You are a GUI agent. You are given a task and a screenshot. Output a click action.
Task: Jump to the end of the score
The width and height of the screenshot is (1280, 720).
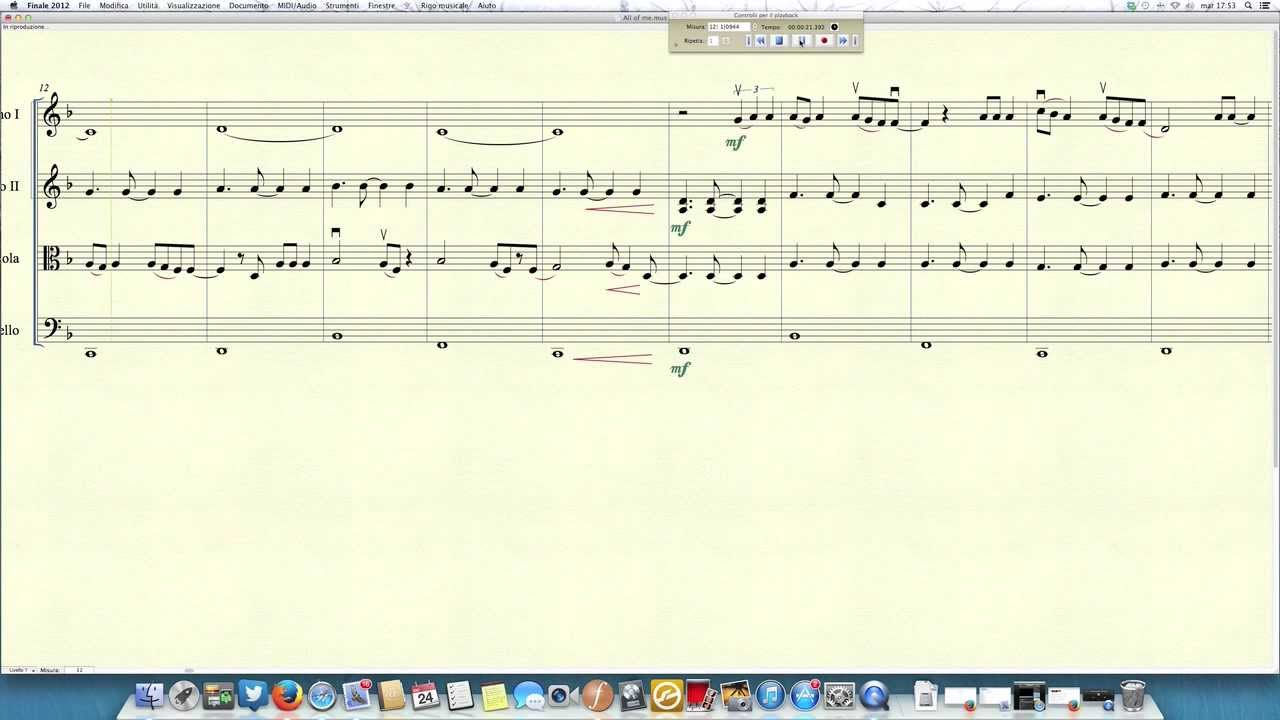point(855,41)
